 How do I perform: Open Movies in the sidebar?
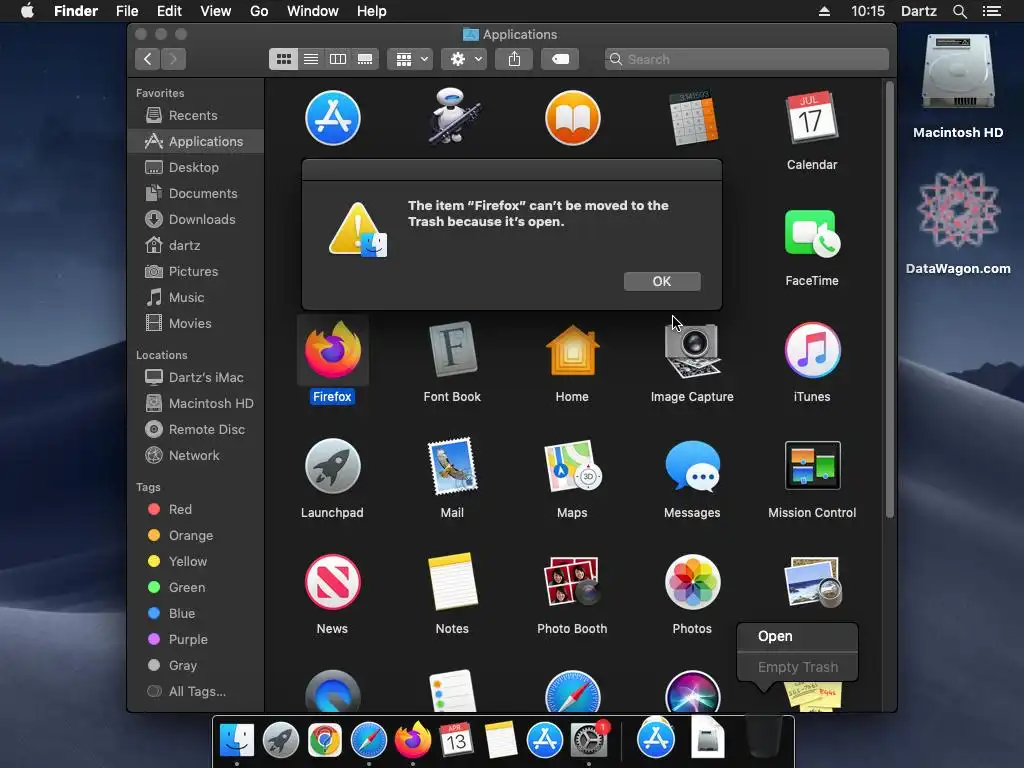pos(196,323)
